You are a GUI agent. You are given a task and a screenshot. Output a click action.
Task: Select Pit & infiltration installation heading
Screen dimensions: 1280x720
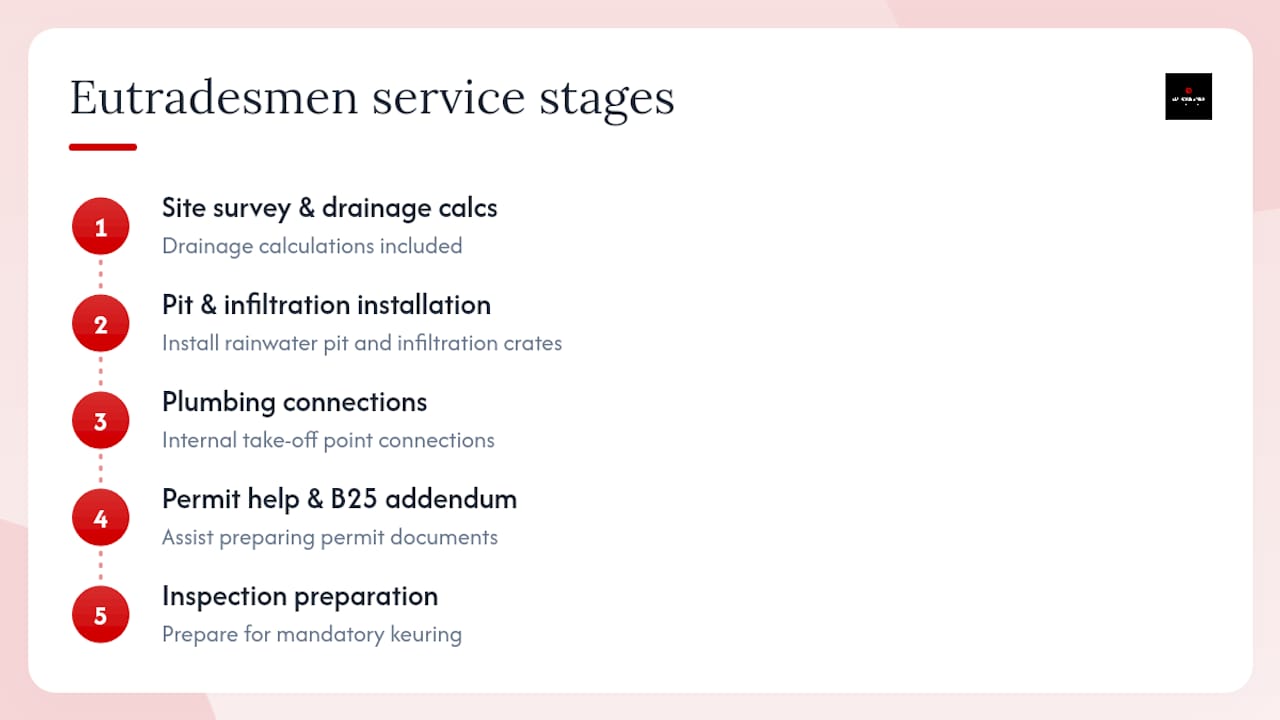coord(326,305)
